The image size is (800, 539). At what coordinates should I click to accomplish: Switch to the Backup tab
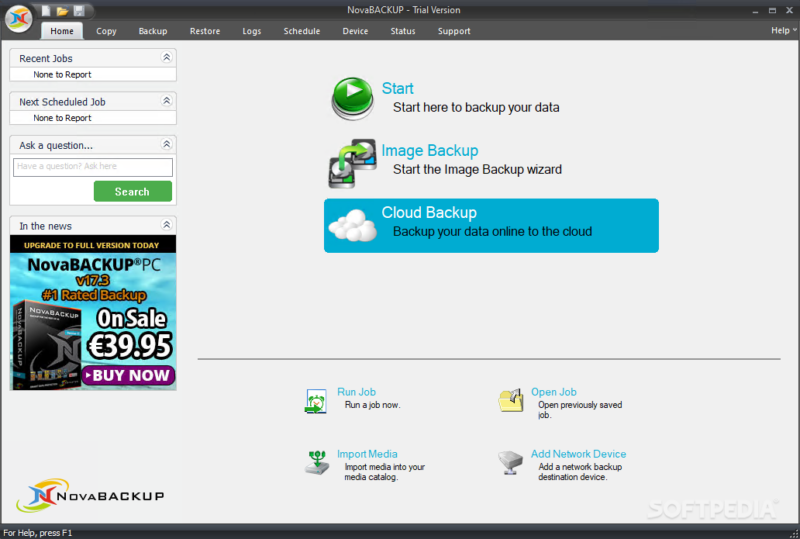(153, 31)
